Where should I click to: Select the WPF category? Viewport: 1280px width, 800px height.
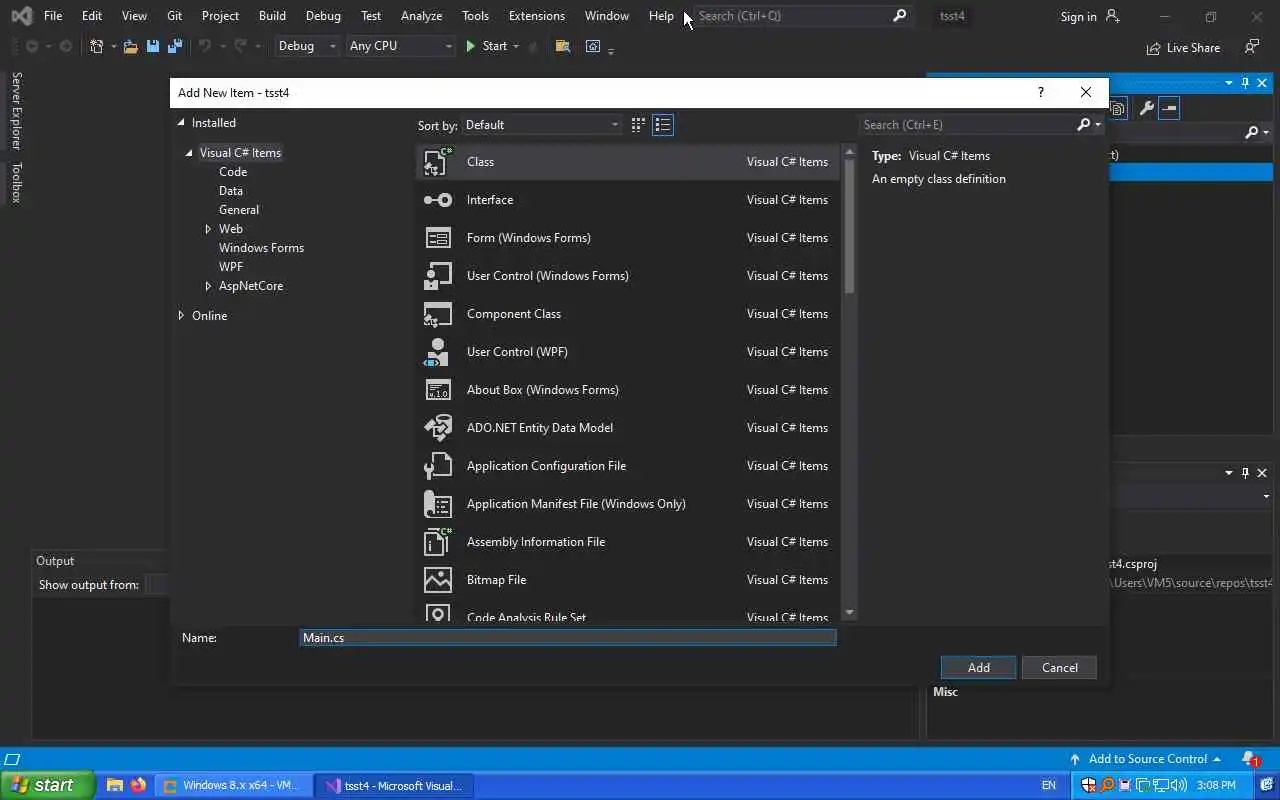(x=231, y=267)
